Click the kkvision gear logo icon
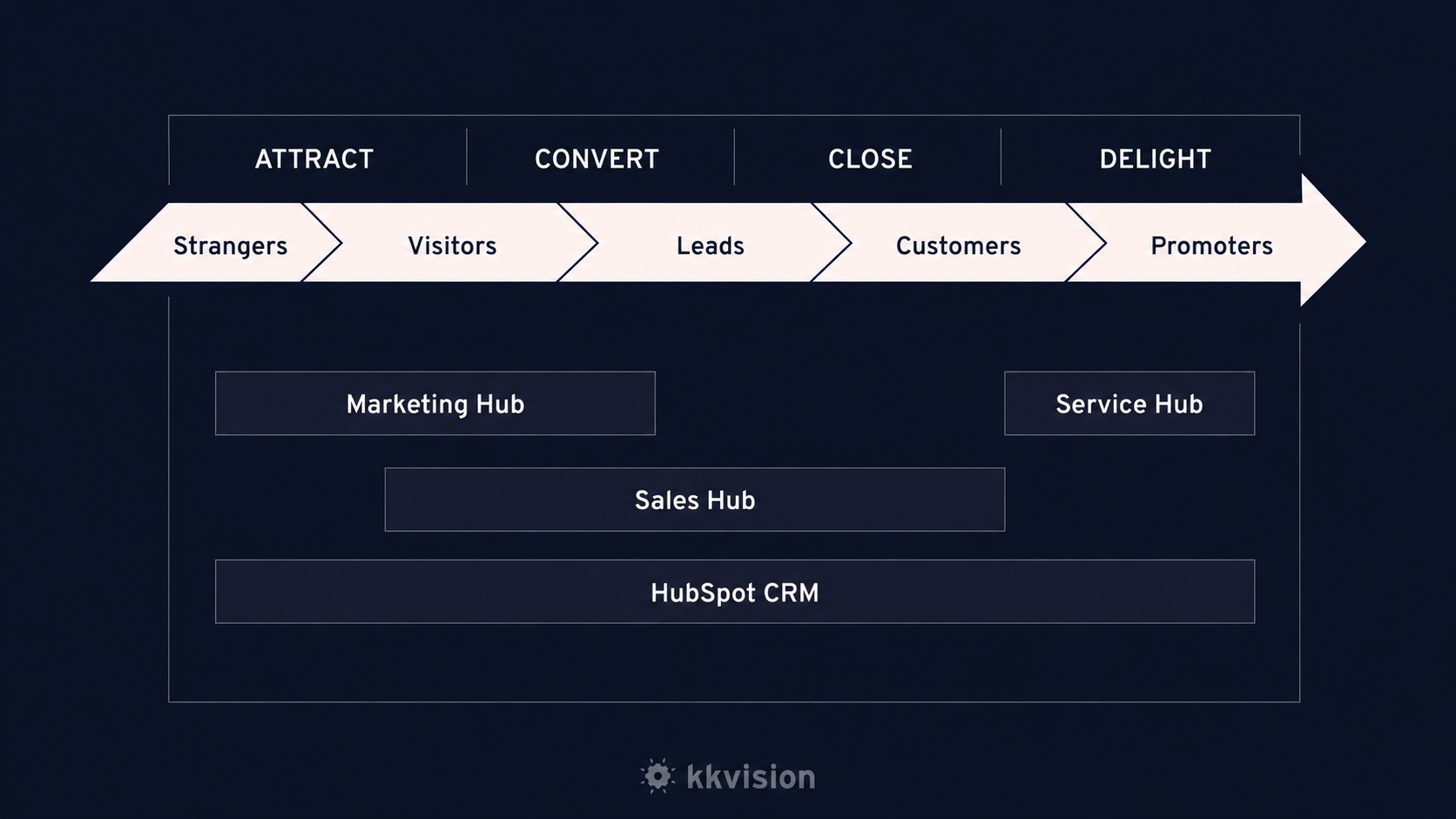The height and width of the screenshot is (819, 1456). point(658,775)
